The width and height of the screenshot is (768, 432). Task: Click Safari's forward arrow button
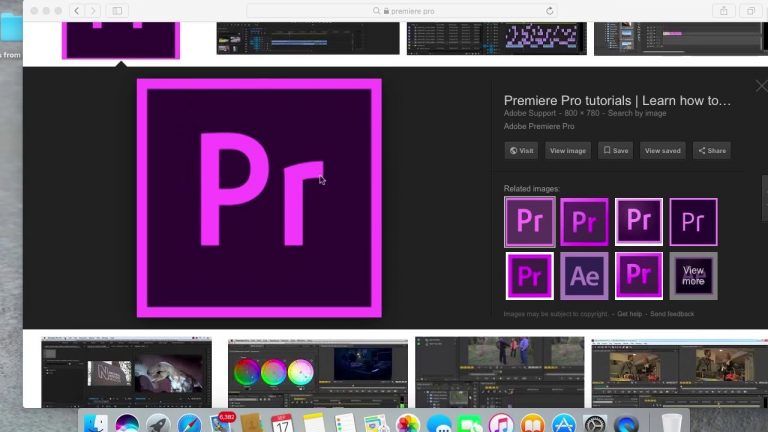point(93,11)
